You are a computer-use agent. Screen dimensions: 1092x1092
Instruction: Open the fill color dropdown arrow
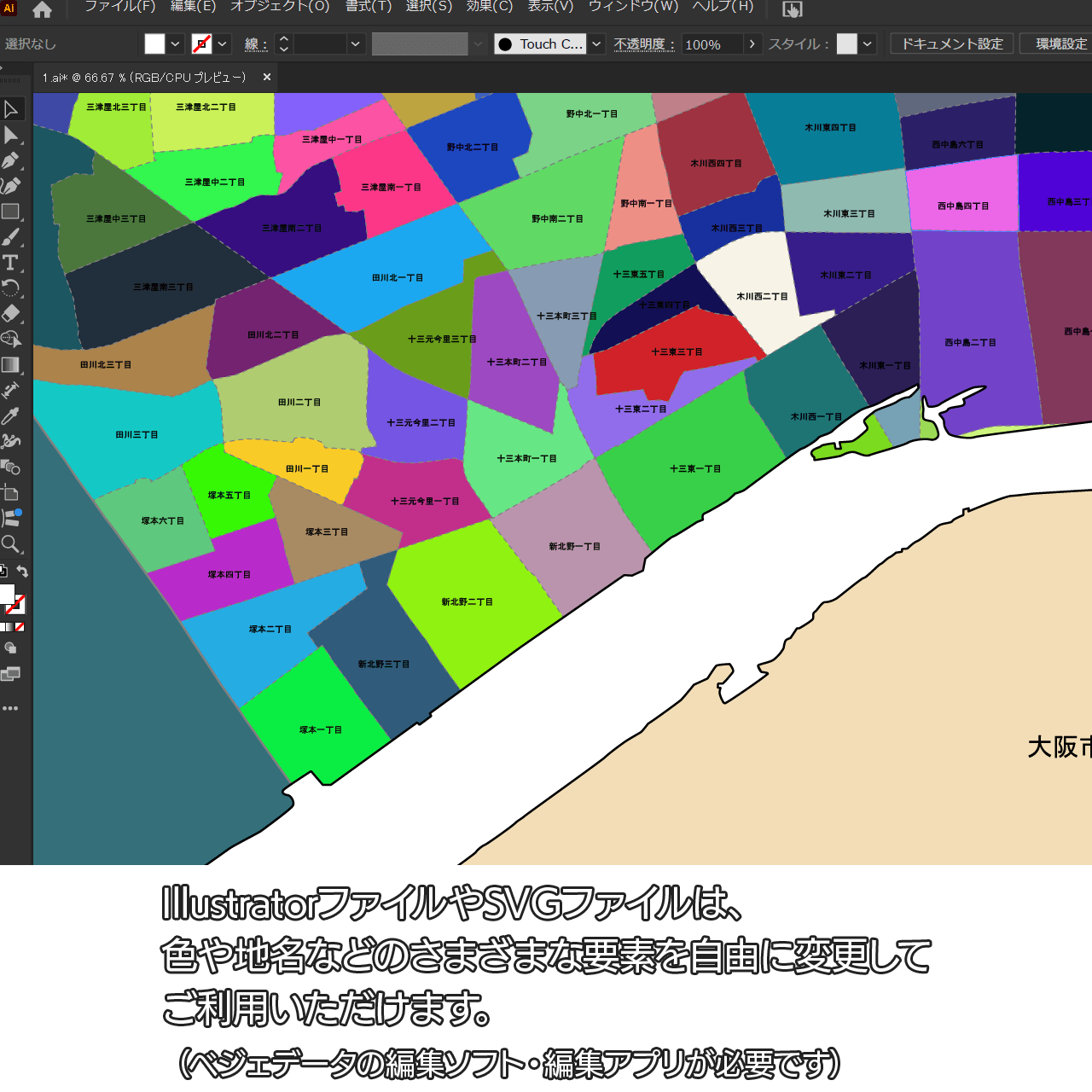point(176,44)
